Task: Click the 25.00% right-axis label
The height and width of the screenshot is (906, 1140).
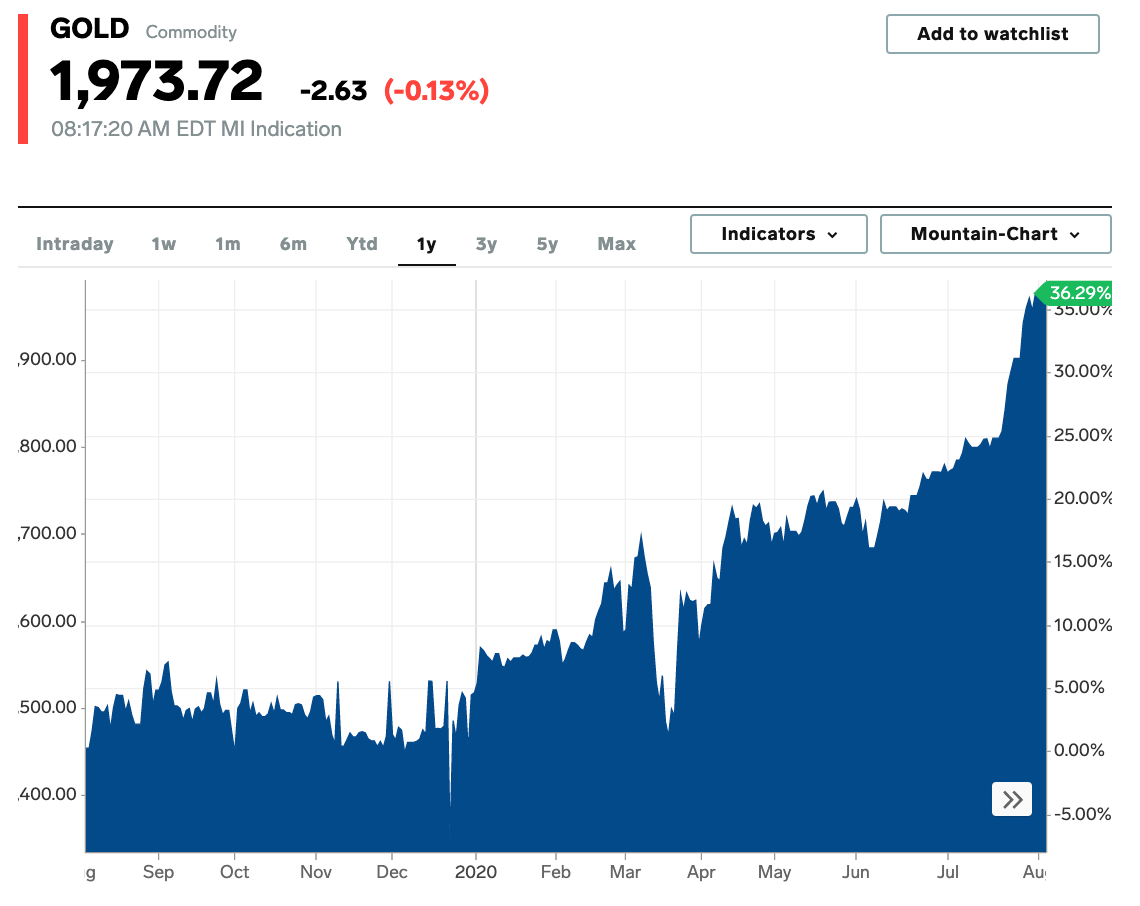Action: point(1083,435)
